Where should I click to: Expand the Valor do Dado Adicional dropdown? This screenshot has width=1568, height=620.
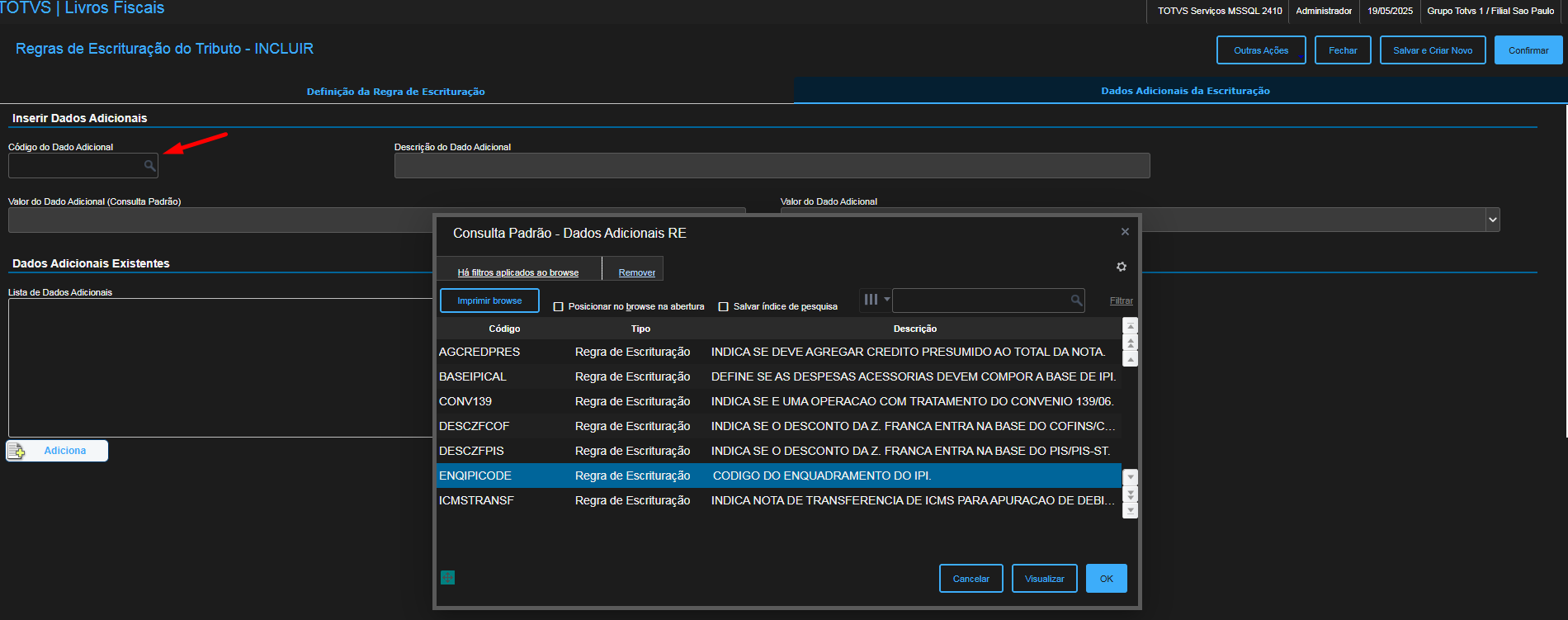(1492, 220)
